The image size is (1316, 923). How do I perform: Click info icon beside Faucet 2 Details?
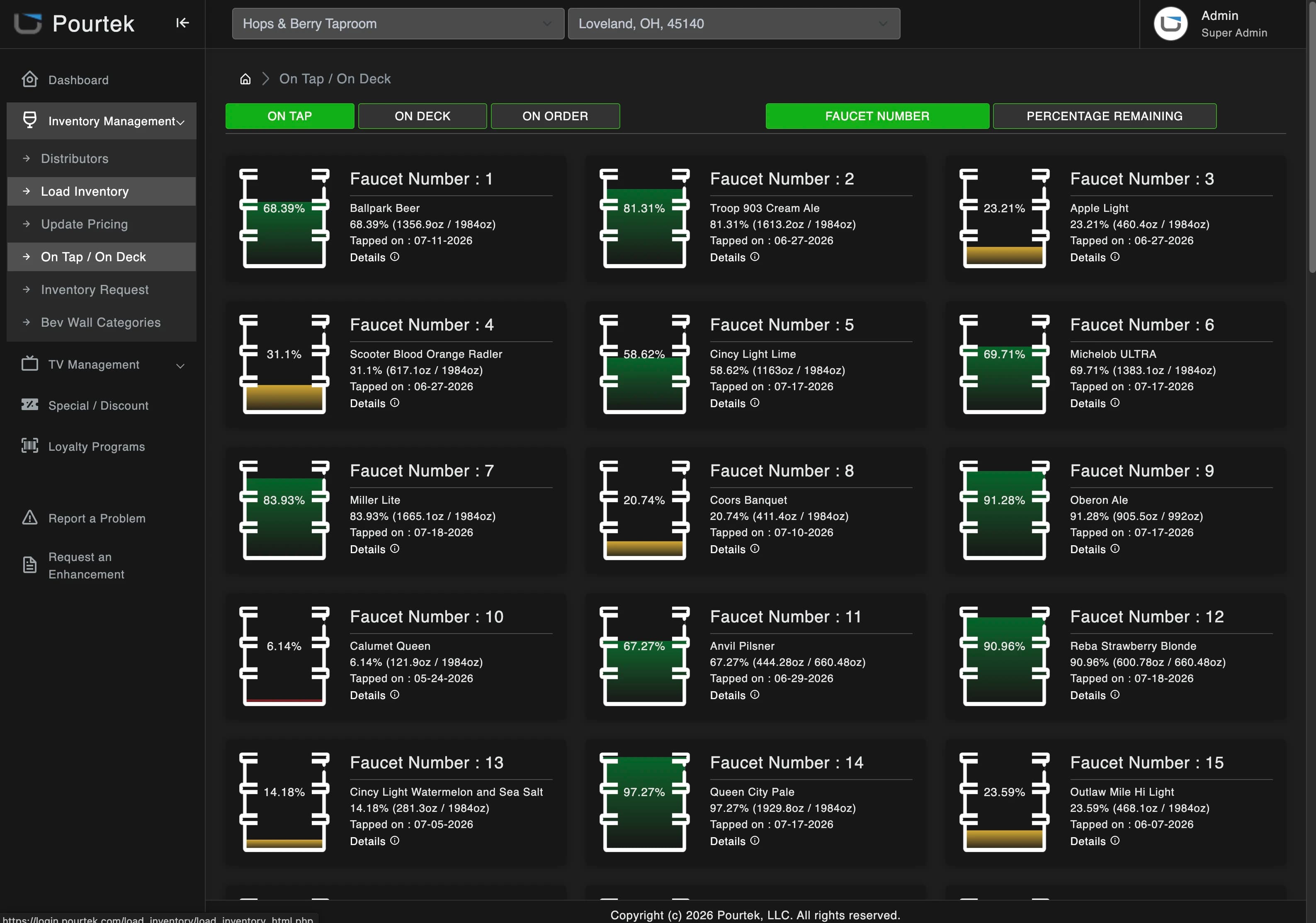pos(755,257)
